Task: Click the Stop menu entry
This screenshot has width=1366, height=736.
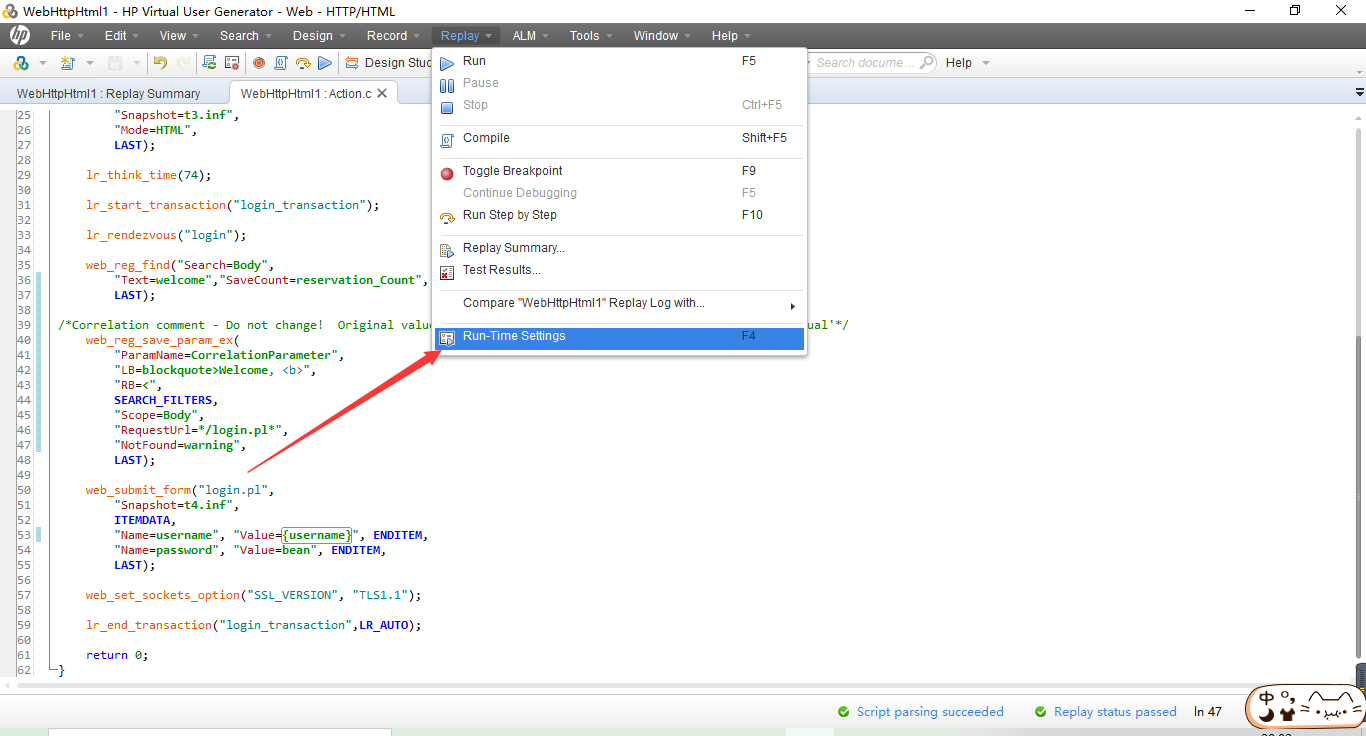Action: coord(620,105)
